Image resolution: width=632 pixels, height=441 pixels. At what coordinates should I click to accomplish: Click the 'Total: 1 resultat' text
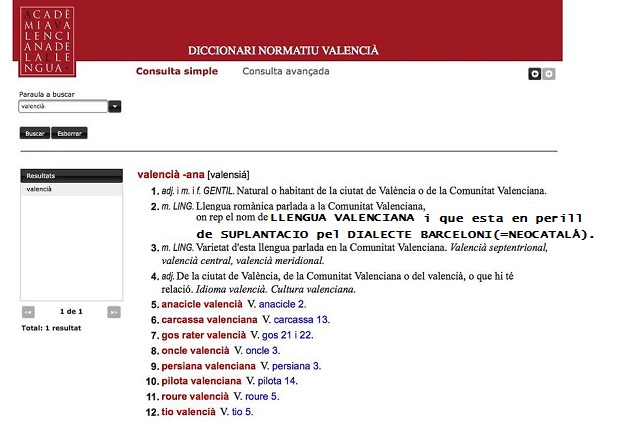point(51,328)
